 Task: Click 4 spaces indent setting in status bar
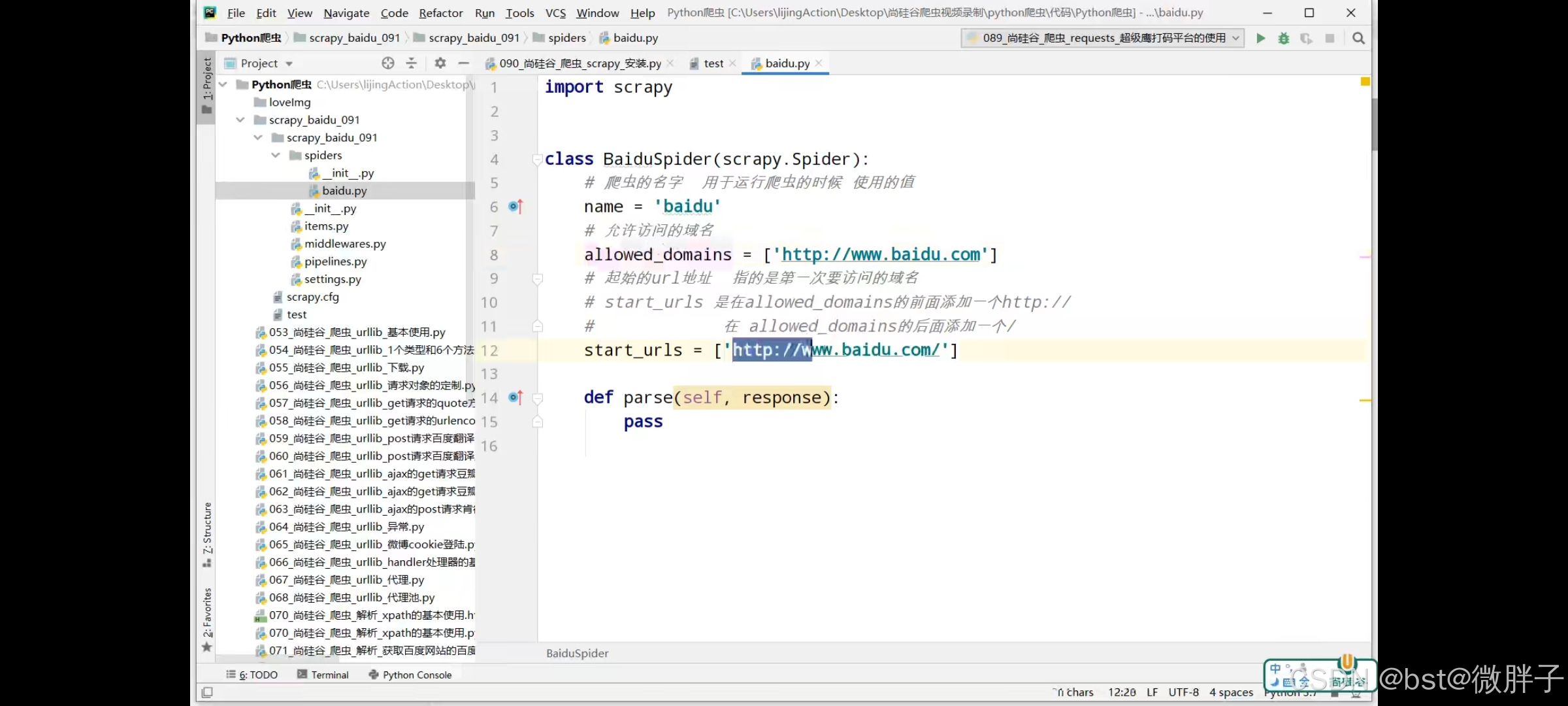point(1232,692)
